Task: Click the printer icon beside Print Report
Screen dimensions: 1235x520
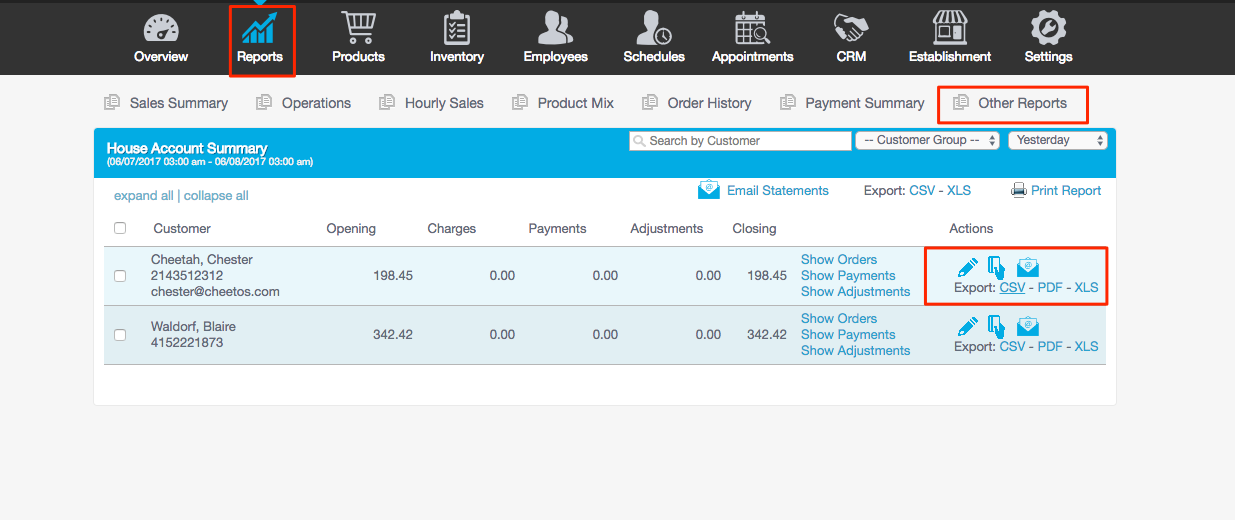Action: click(1019, 190)
